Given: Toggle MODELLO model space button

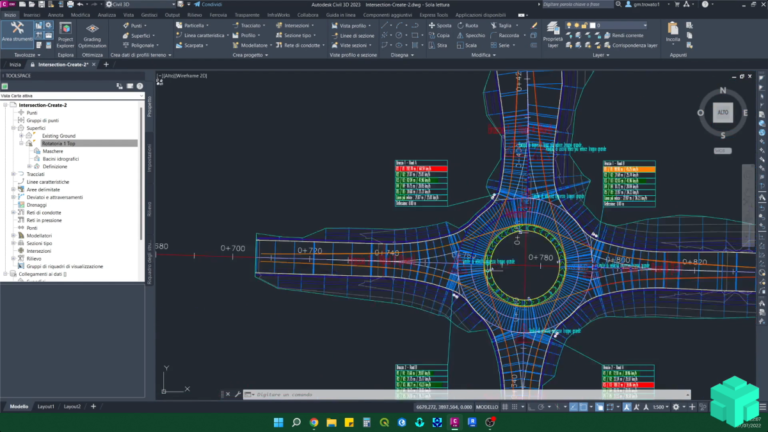Looking at the screenshot, I should (487, 407).
